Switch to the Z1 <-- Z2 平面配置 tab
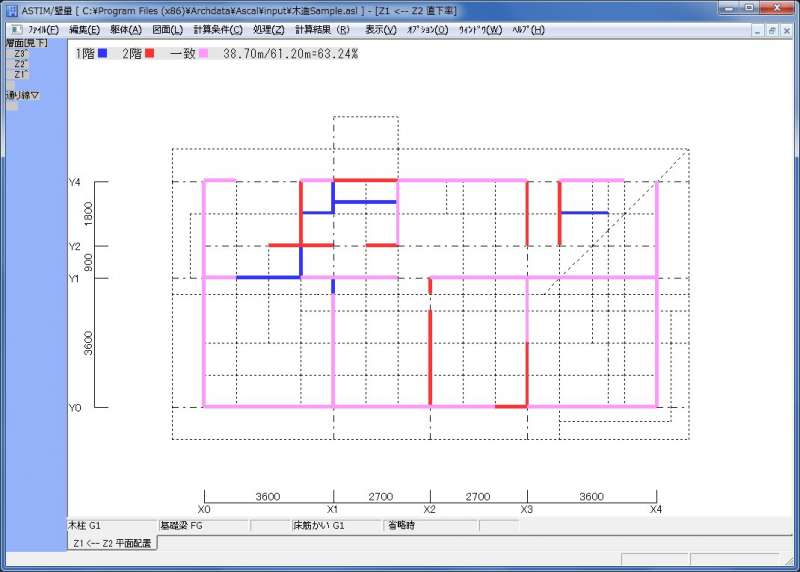 [112, 543]
